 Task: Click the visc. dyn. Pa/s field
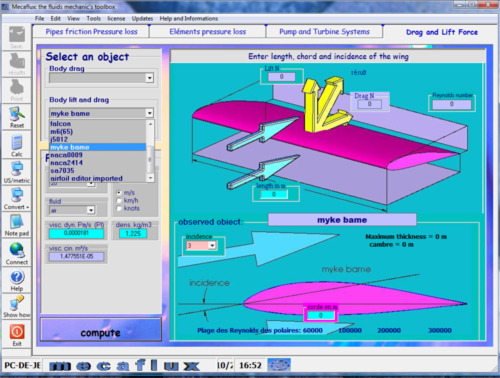click(76, 233)
